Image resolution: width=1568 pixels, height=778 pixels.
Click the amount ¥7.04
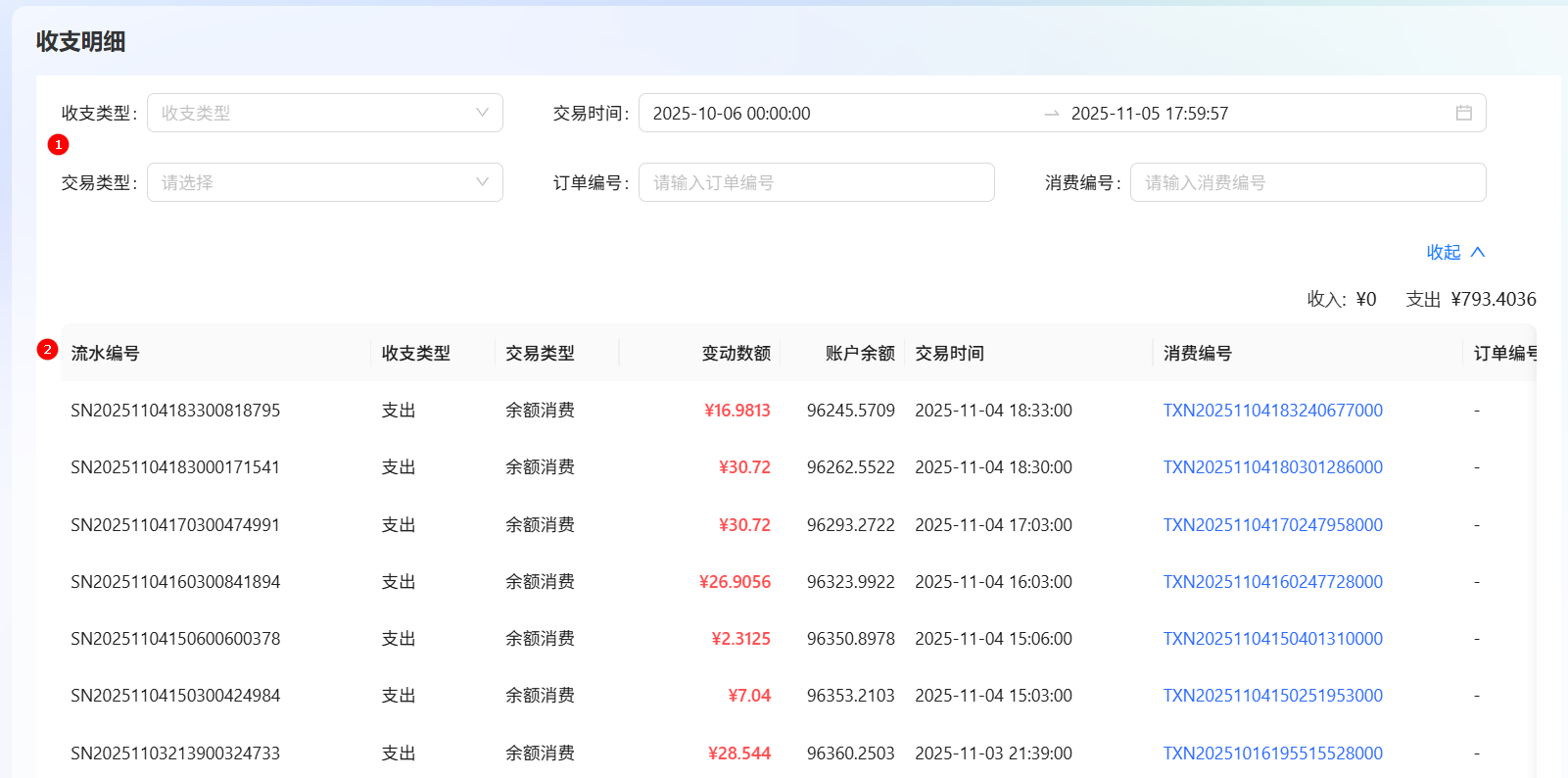point(749,696)
